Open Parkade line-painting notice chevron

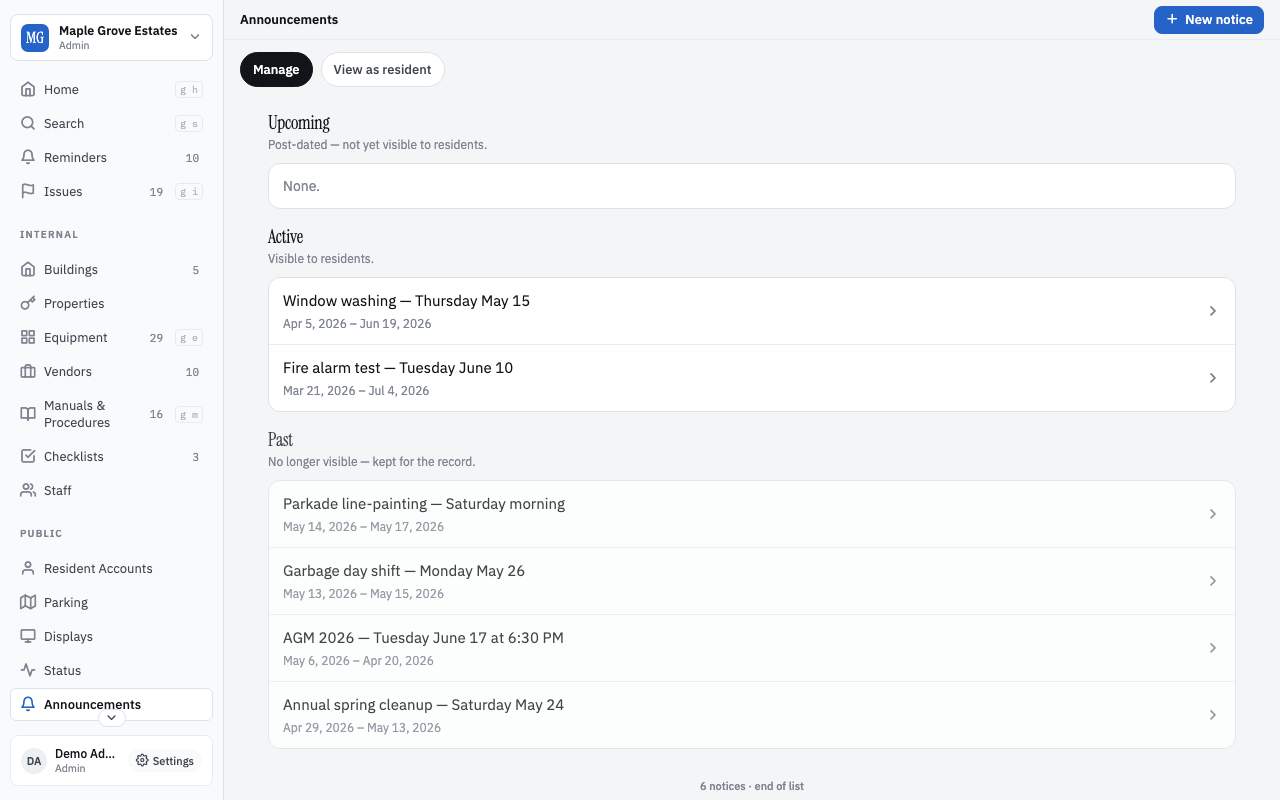click(x=1212, y=514)
